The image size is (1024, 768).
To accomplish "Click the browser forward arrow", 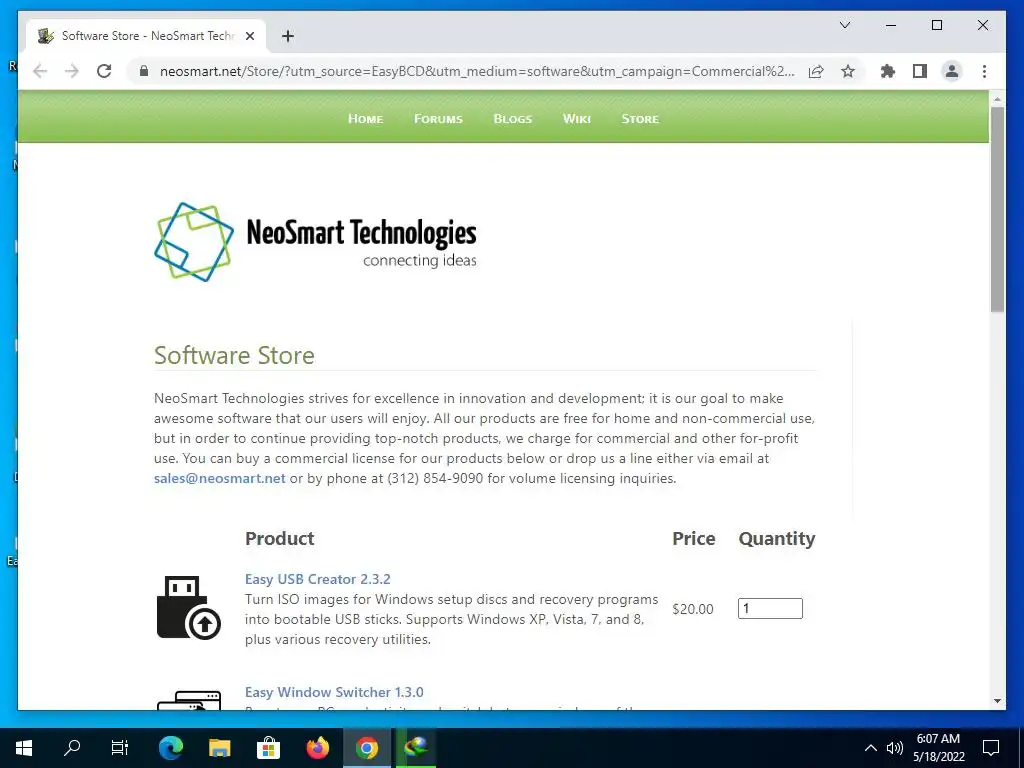I will 72,71.
